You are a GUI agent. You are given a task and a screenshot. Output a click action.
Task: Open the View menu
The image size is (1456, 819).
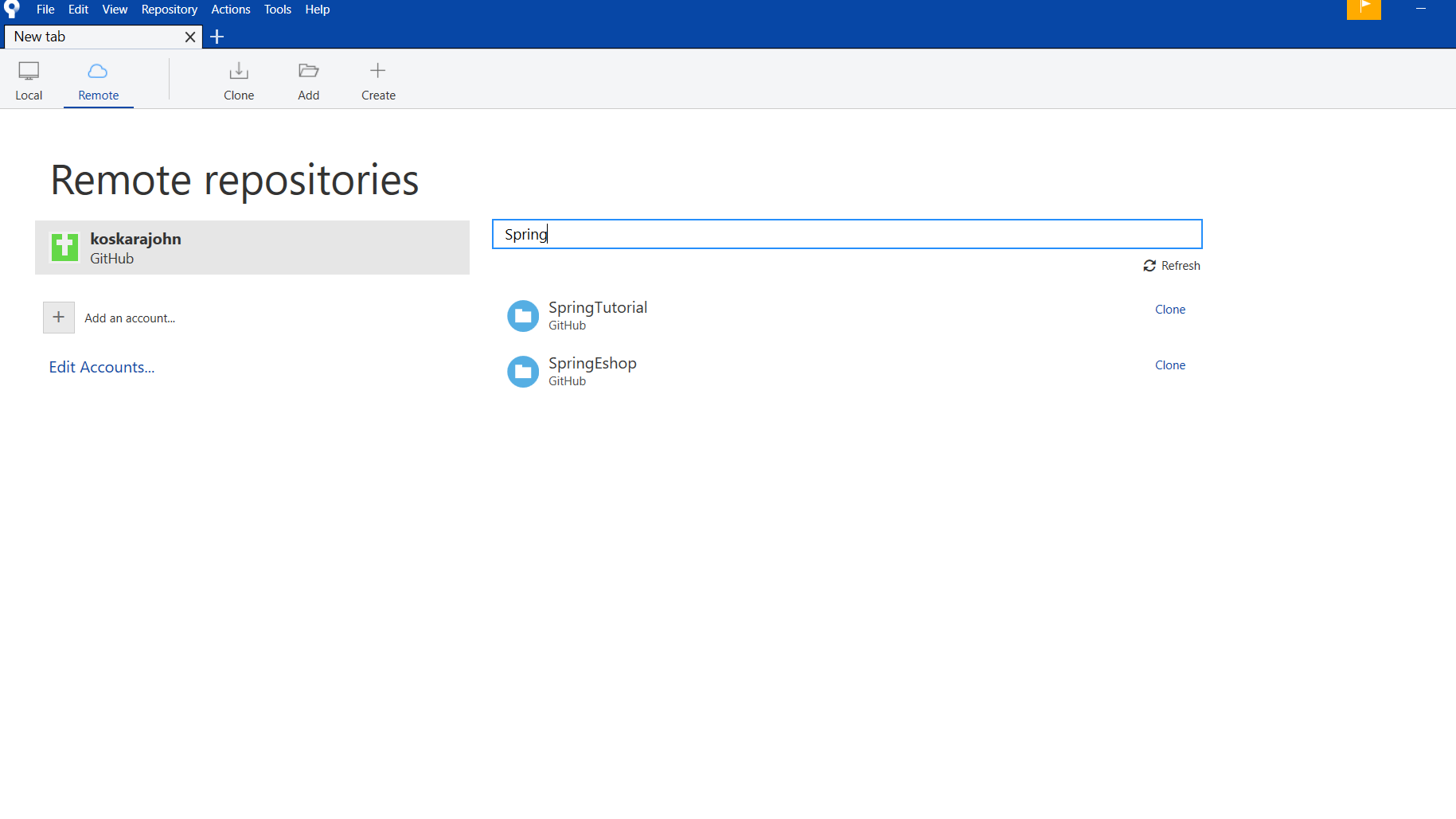pyautogui.click(x=115, y=10)
